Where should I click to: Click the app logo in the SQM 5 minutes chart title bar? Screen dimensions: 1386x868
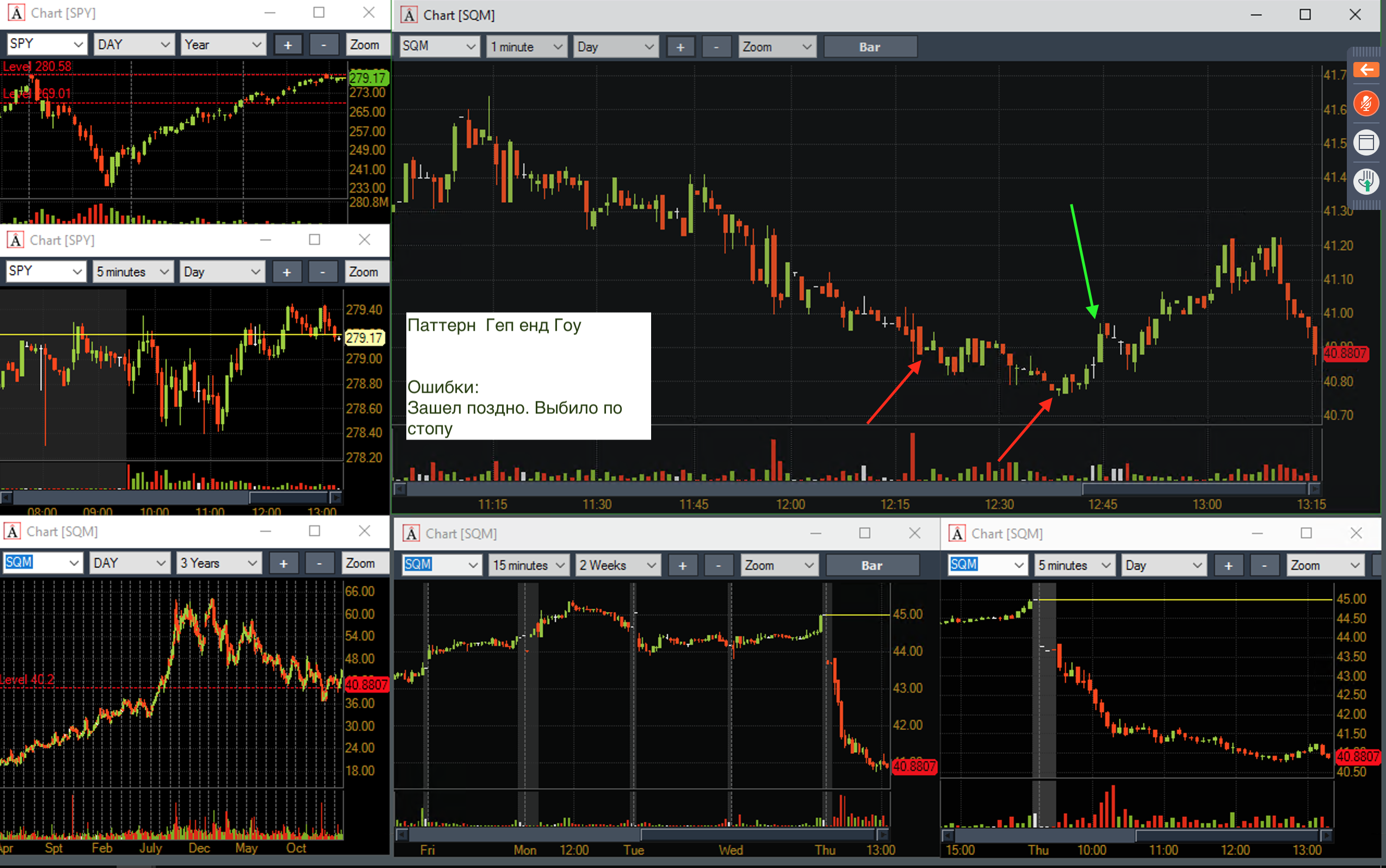pyautogui.click(x=957, y=534)
